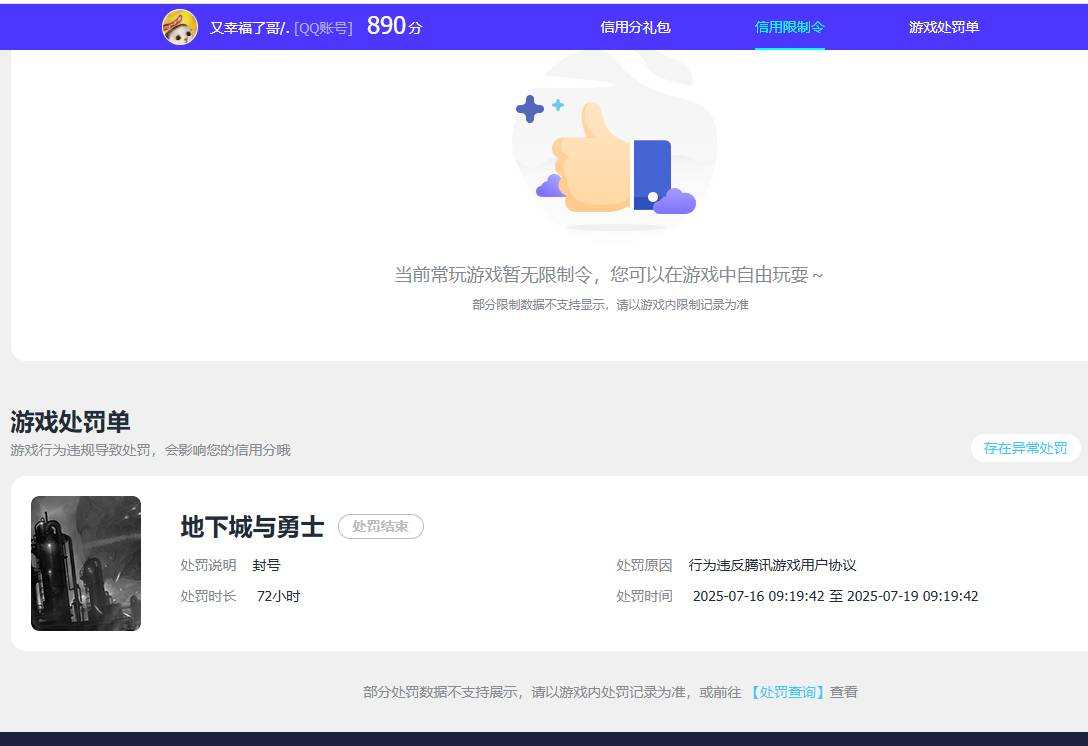Click the user avatar icon in header
Screen dimensions: 1088x746
(180, 27)
